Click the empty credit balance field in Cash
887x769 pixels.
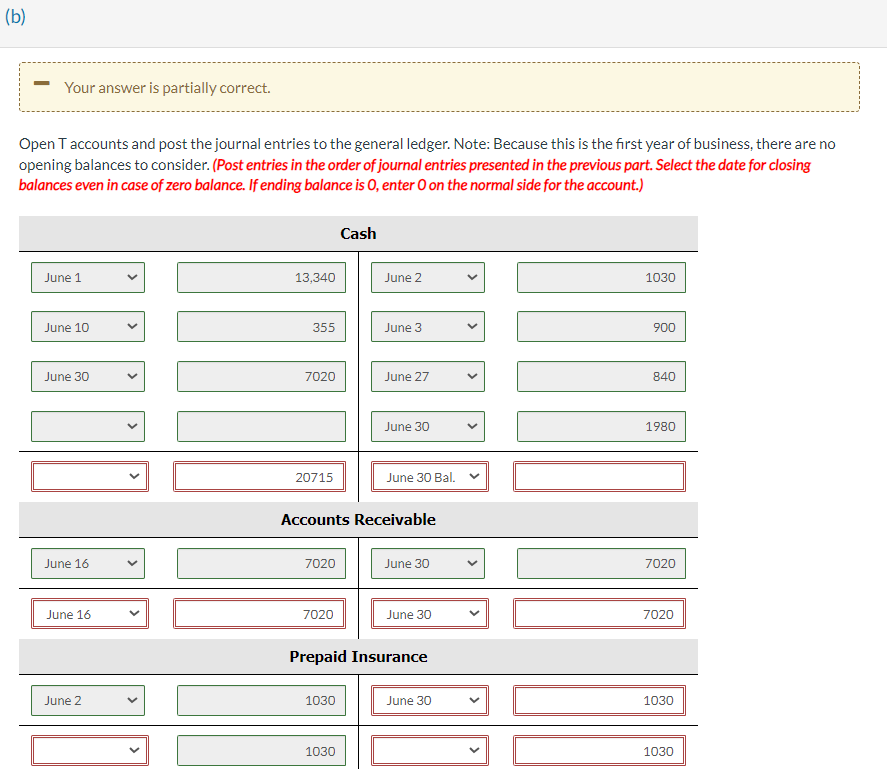coord(600,476)
